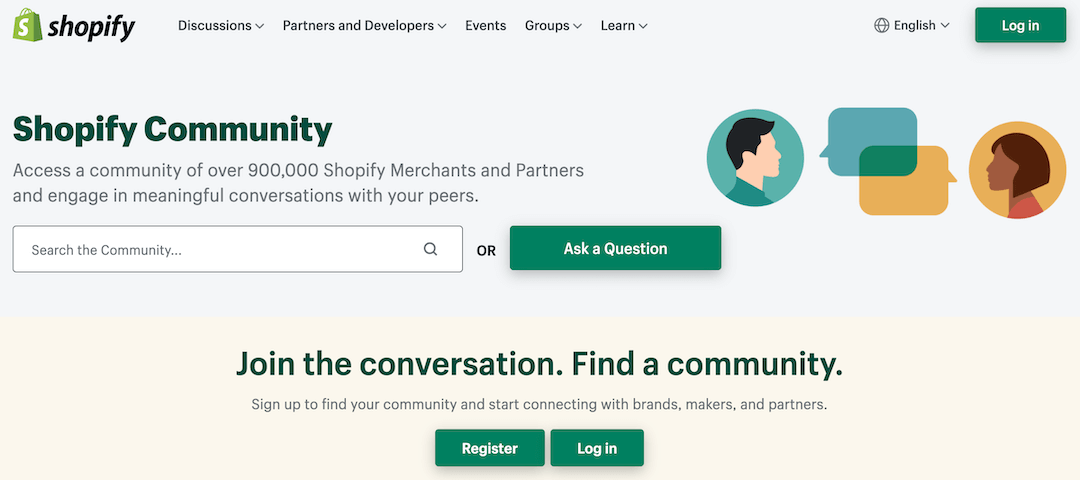
Task: Expand the Discussions dropdown menu
Action: (220, 25)
